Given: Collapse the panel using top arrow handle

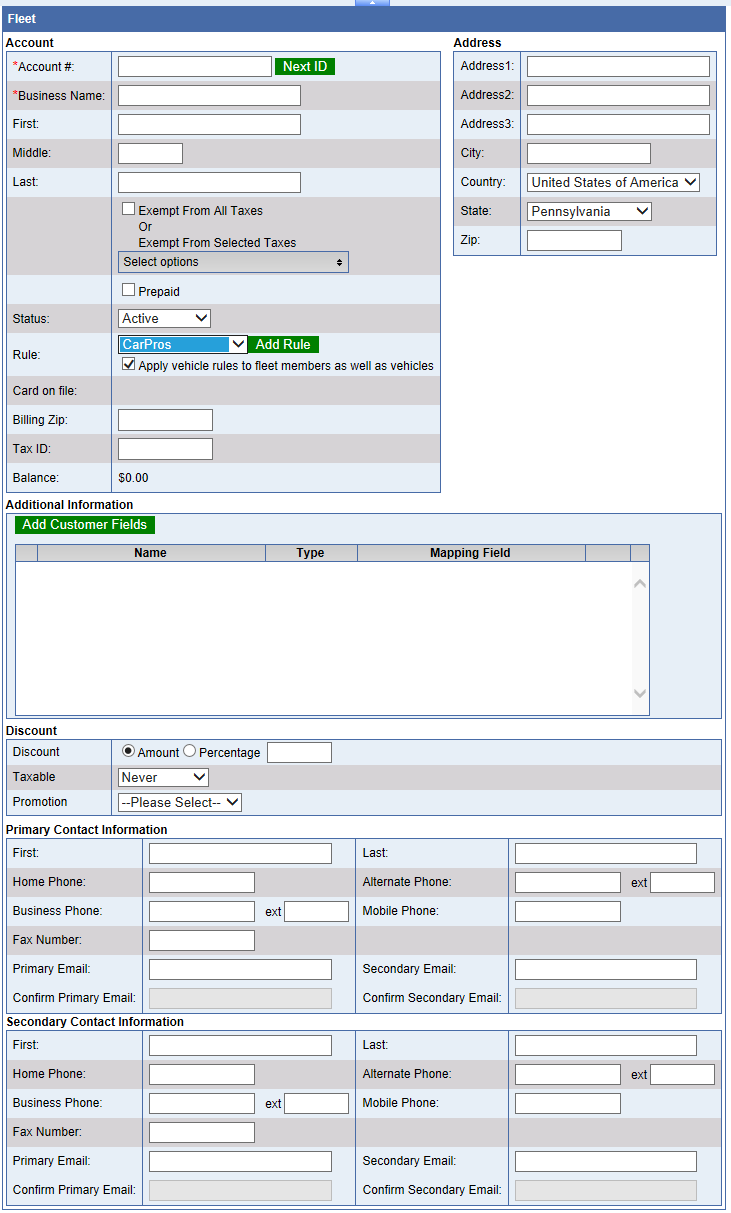Looking at the screenshot, I should tap(372, 3).
